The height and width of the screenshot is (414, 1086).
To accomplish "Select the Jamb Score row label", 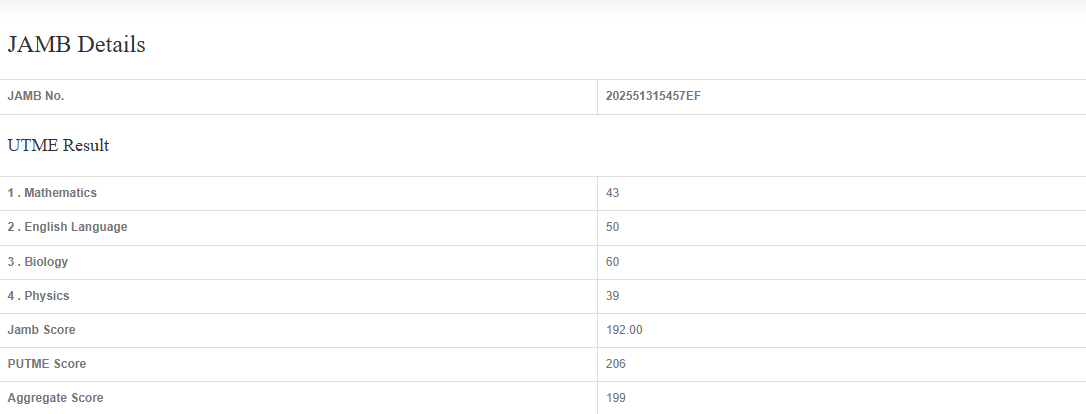I will point(41,330).
